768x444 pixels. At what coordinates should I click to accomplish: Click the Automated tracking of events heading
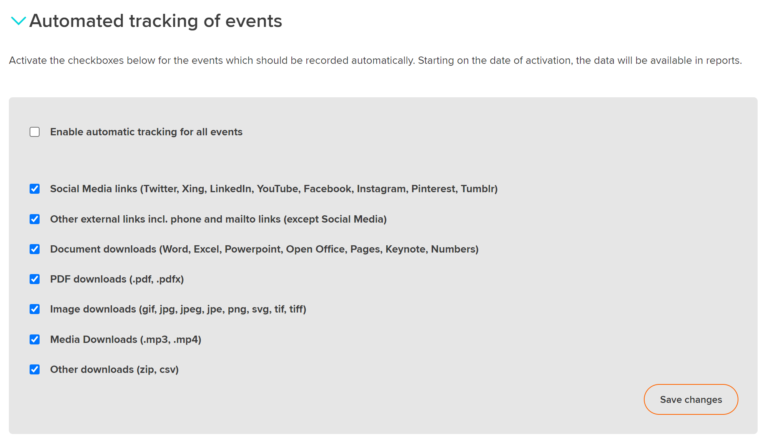coord(156,21)
